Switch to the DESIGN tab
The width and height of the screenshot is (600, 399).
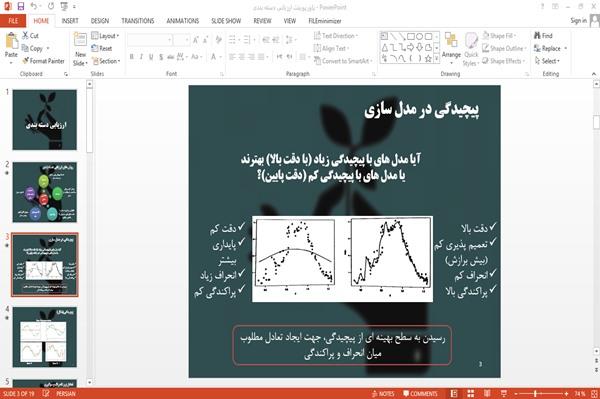pyautogui.click(x=100, y=21)
